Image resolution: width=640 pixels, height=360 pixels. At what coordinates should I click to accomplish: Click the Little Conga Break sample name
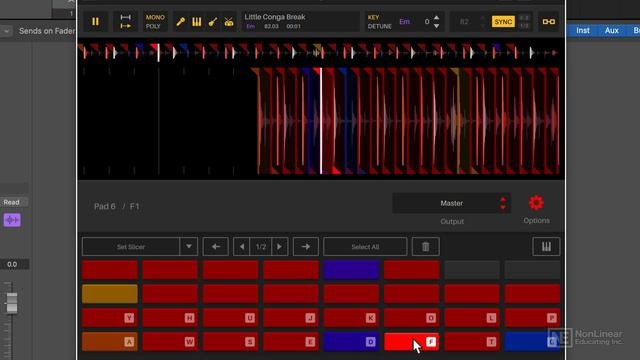pos(275,17)
